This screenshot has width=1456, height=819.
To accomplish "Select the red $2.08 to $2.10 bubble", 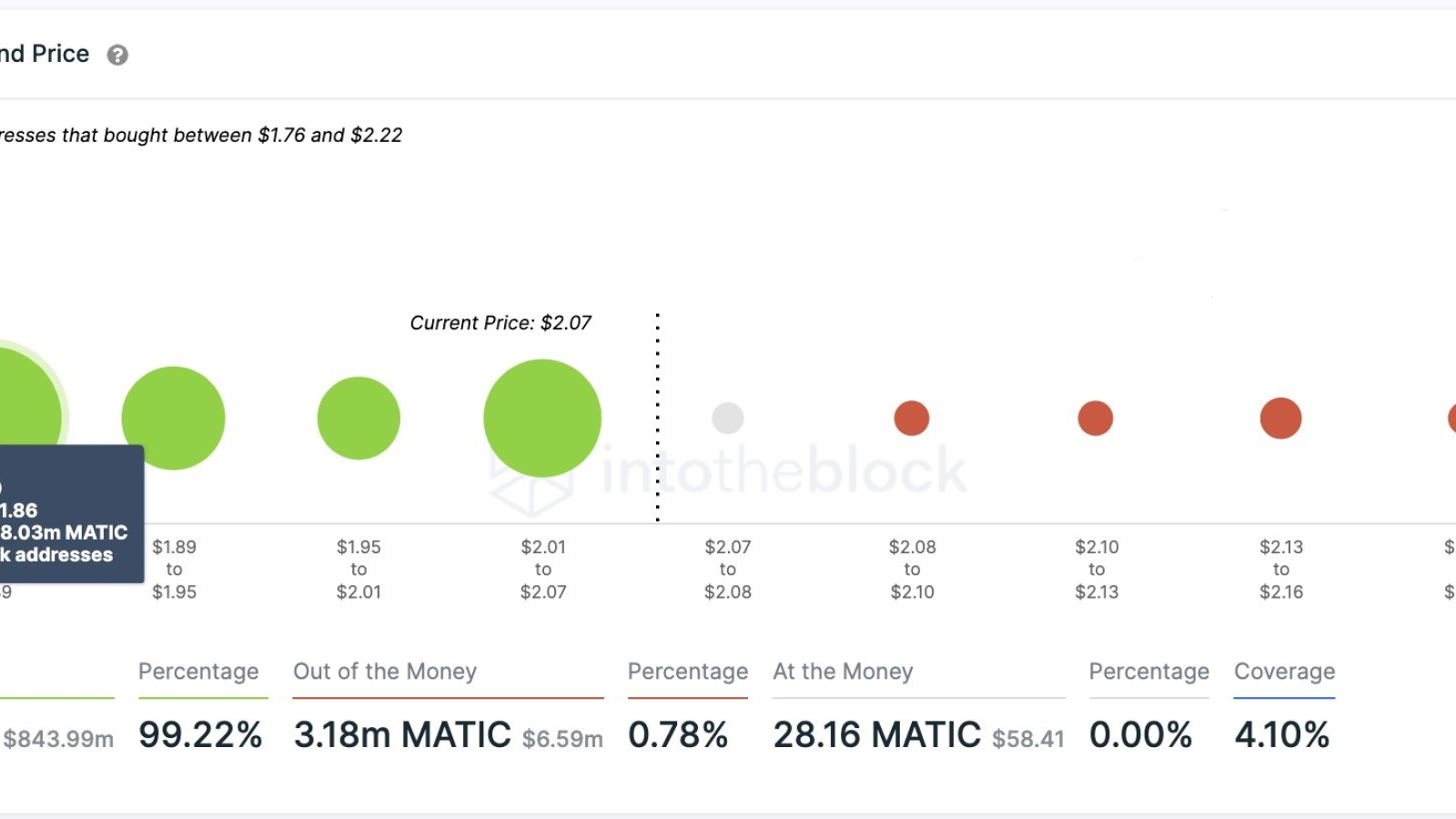I will tap(912, 419).
